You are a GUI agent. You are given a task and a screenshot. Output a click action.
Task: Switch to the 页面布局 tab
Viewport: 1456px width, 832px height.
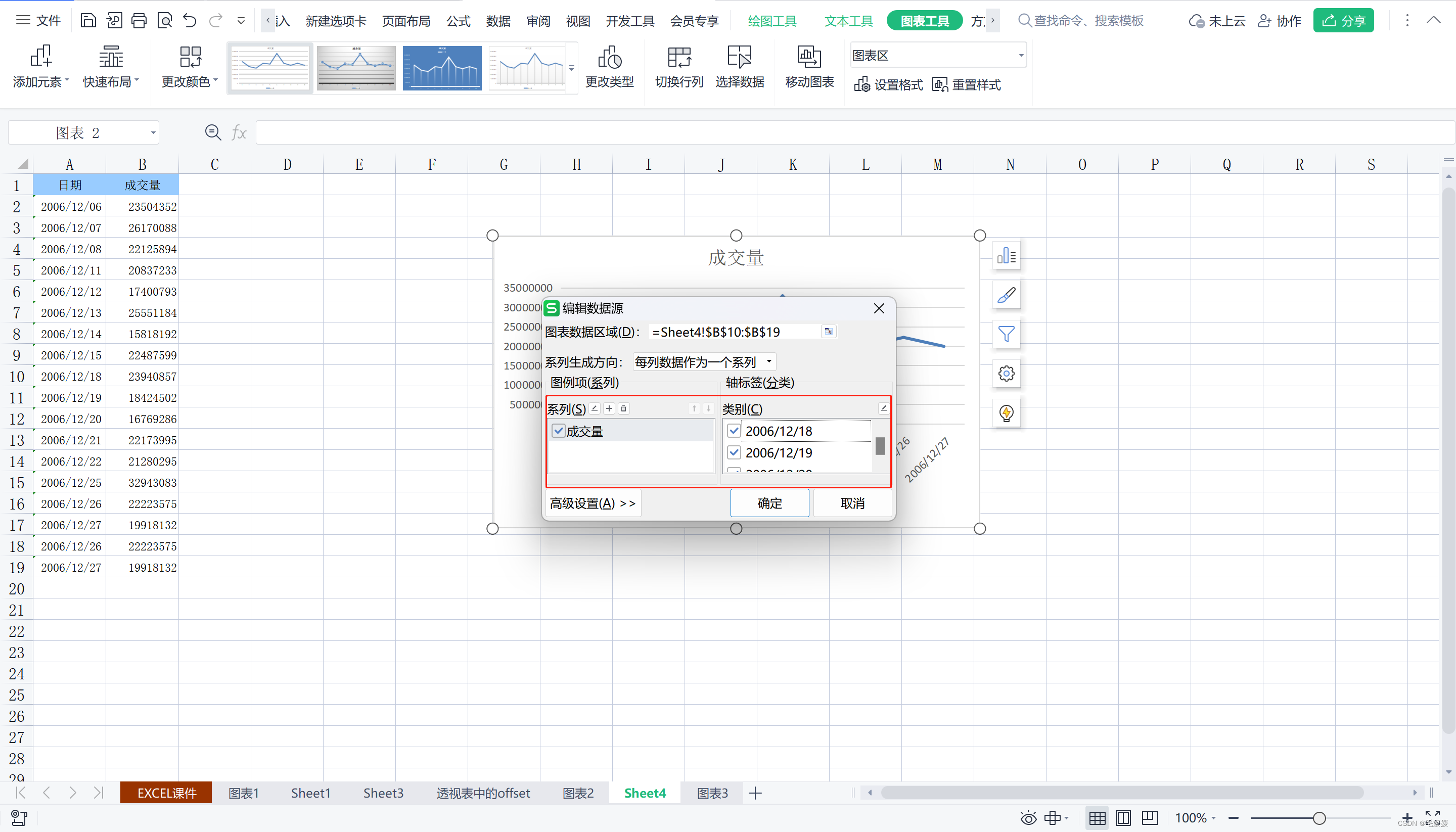(x=406, y=21)
